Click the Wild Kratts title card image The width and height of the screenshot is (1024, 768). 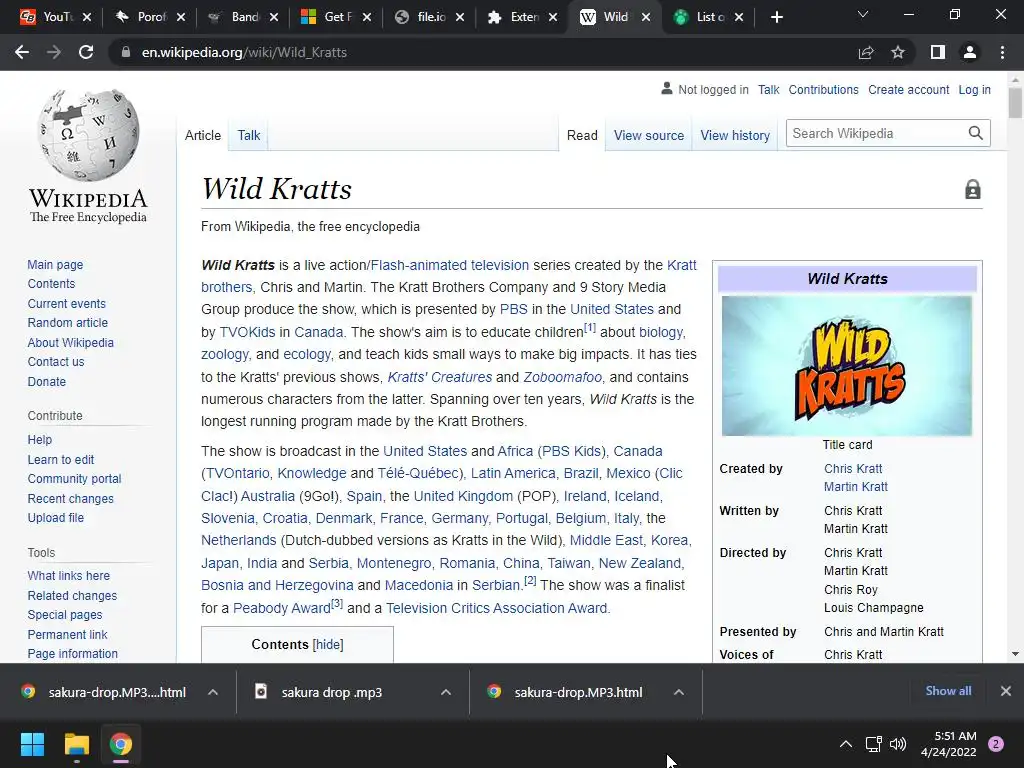tap(847, 366)
